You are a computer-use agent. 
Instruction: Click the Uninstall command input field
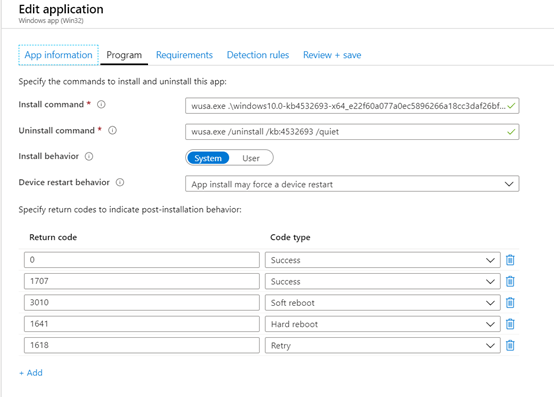[x=352, y=132]
